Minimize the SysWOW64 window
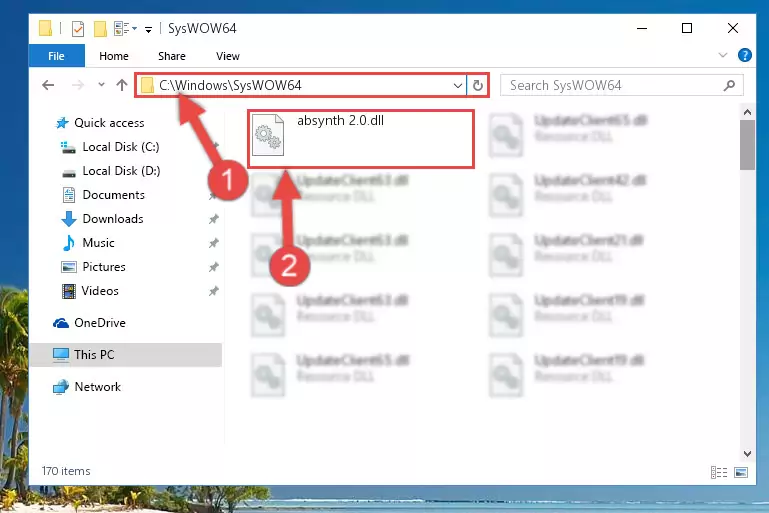Viewport: 769px width, 513px height. tap(642, 28)
